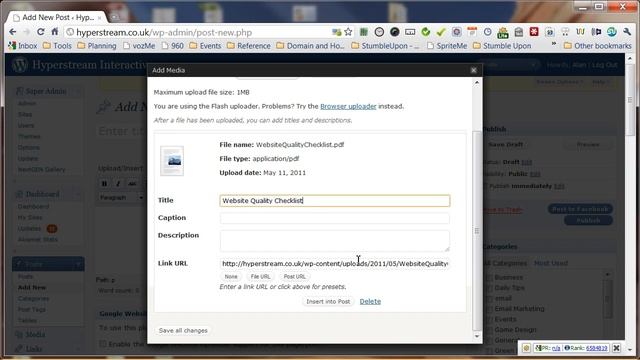The width and height of the screenshot is (640, 360).
Task: Click the None link preset button
Action: tap(231, 277)
